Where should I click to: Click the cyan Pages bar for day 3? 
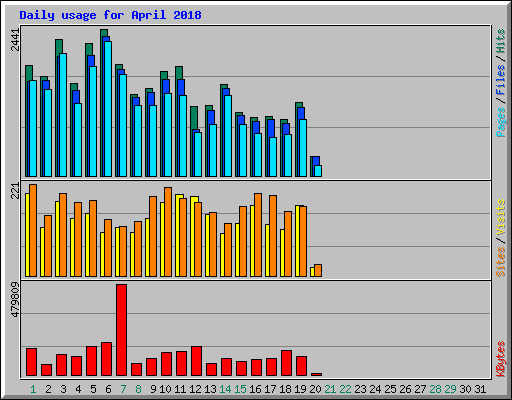pos(63,115)
